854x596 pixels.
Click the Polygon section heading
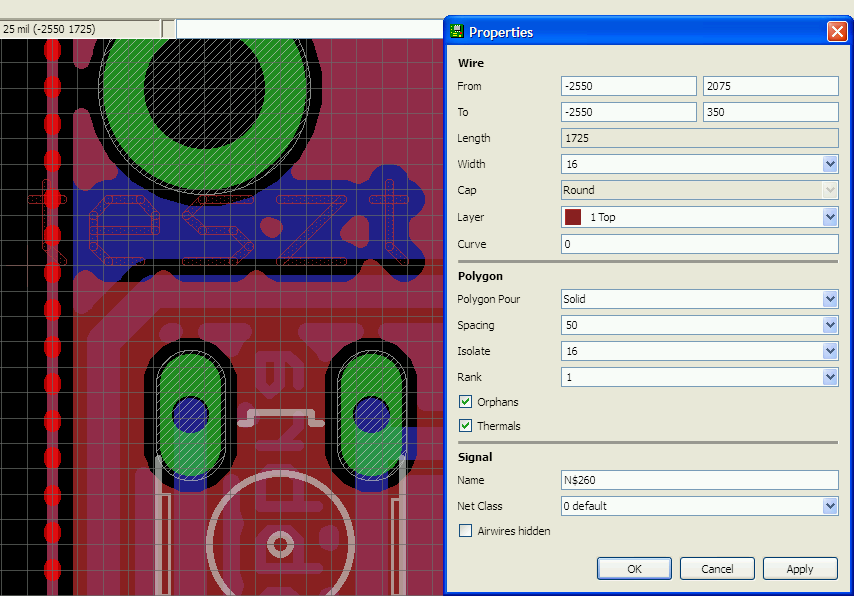pos(480,276)
